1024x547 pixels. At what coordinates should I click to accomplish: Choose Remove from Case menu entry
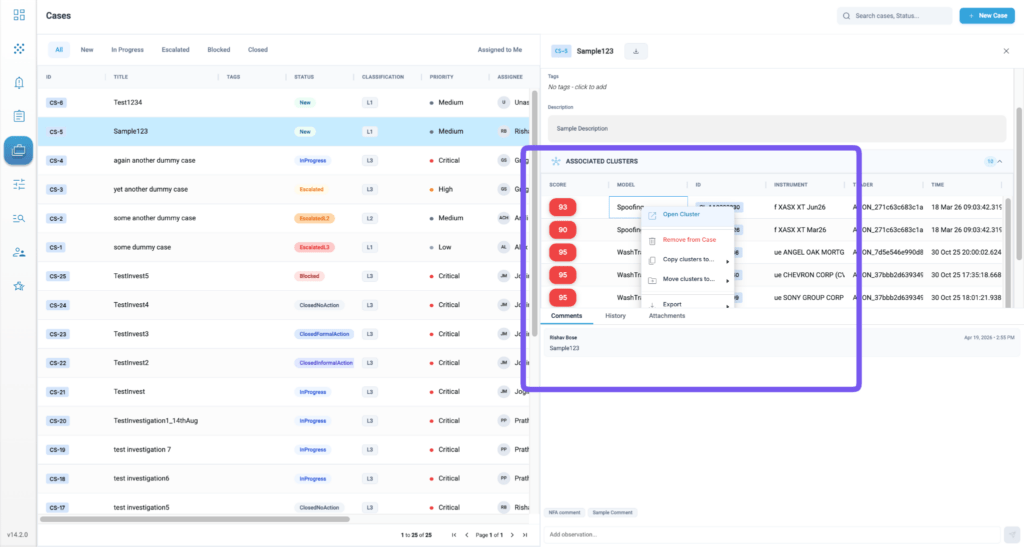[688, 240]
